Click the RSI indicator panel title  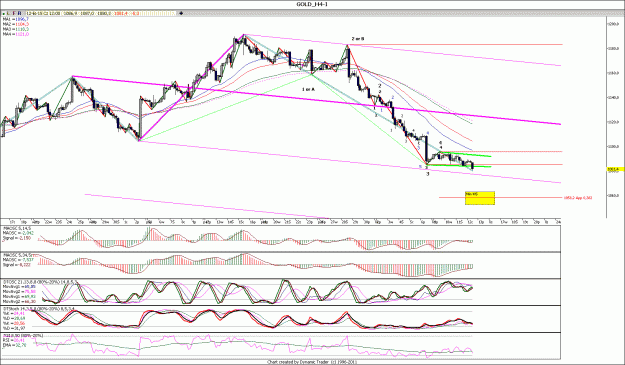(23, 336)
